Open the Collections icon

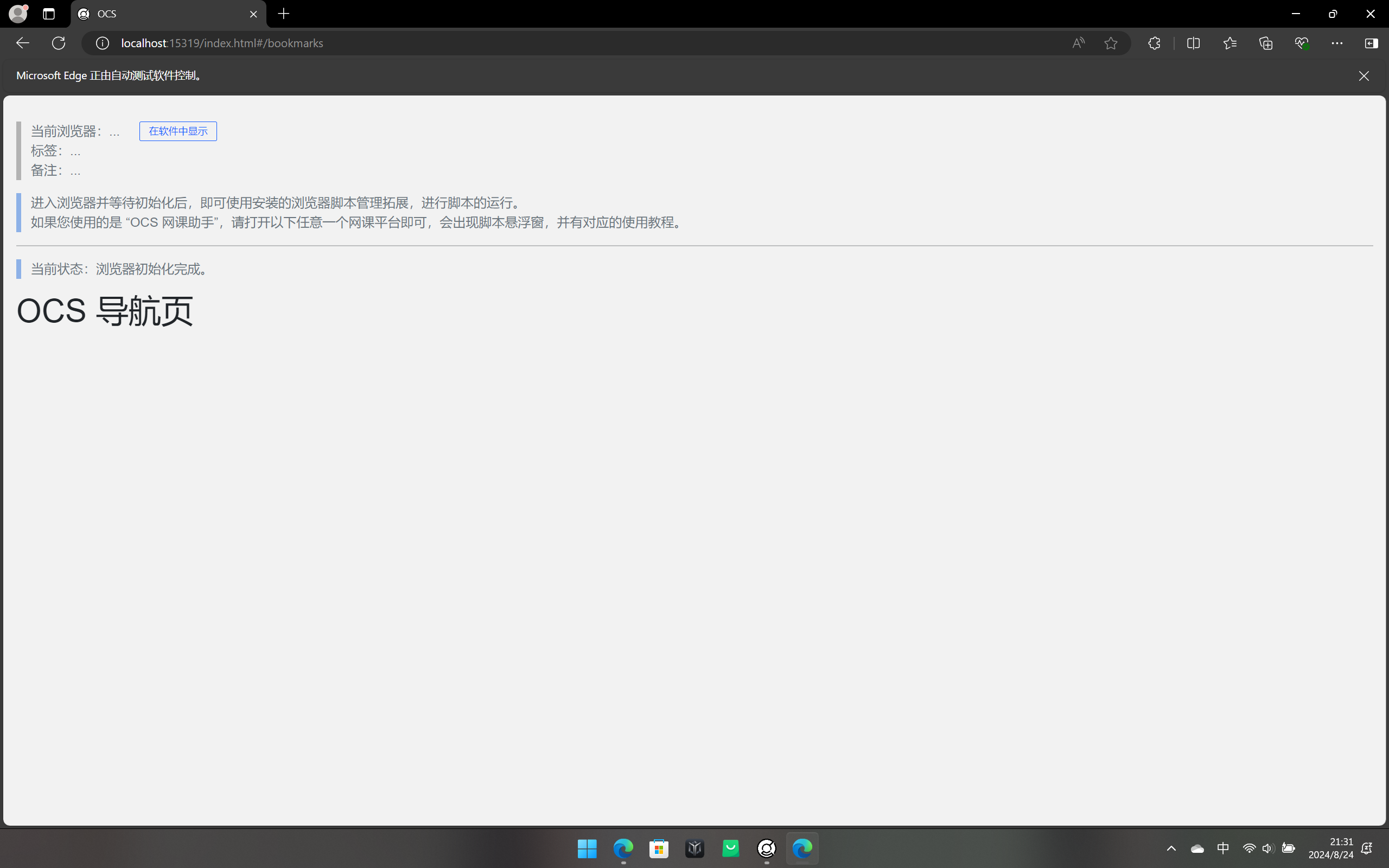click(1266, 43)
